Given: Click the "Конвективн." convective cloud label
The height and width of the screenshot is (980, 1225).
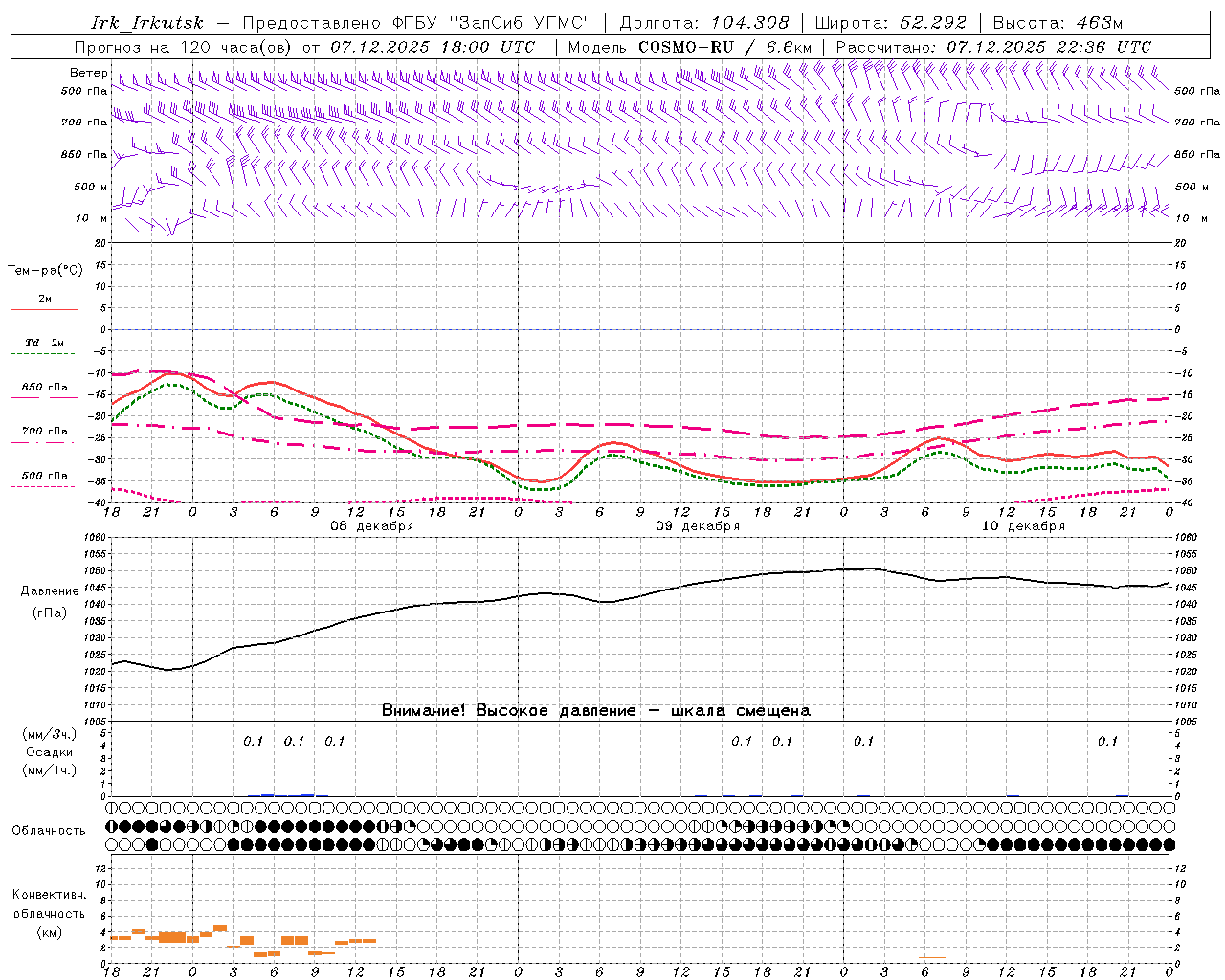Looking at the screenshot, I should pos(49,895).
